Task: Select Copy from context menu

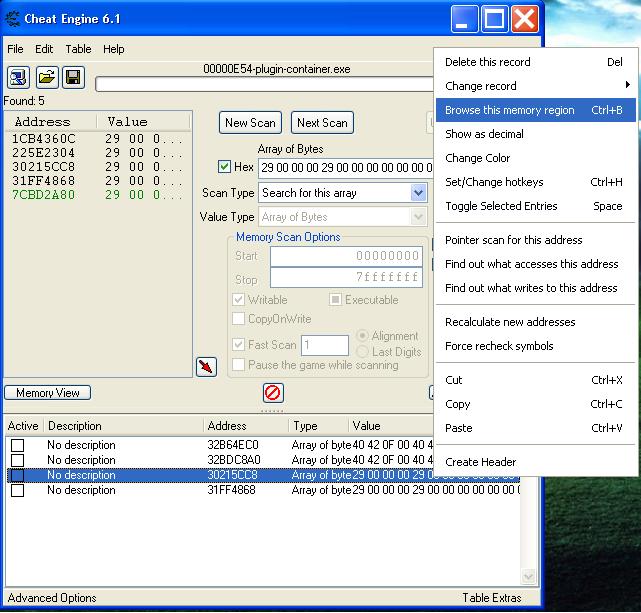Action: click(536, 404)
